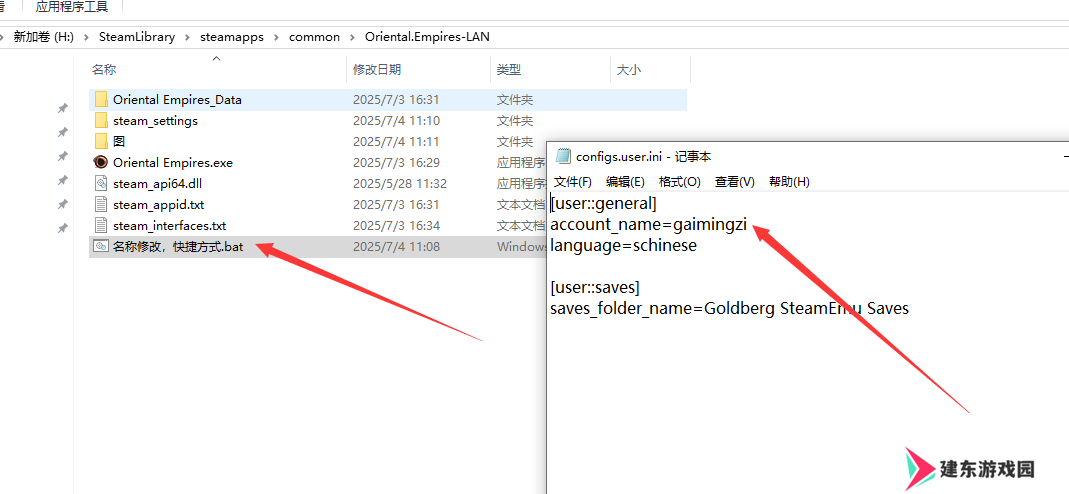Open the 格式(O) menu in Notepad
This screenshot has width=1069, height=494.
tap(680, 182)
